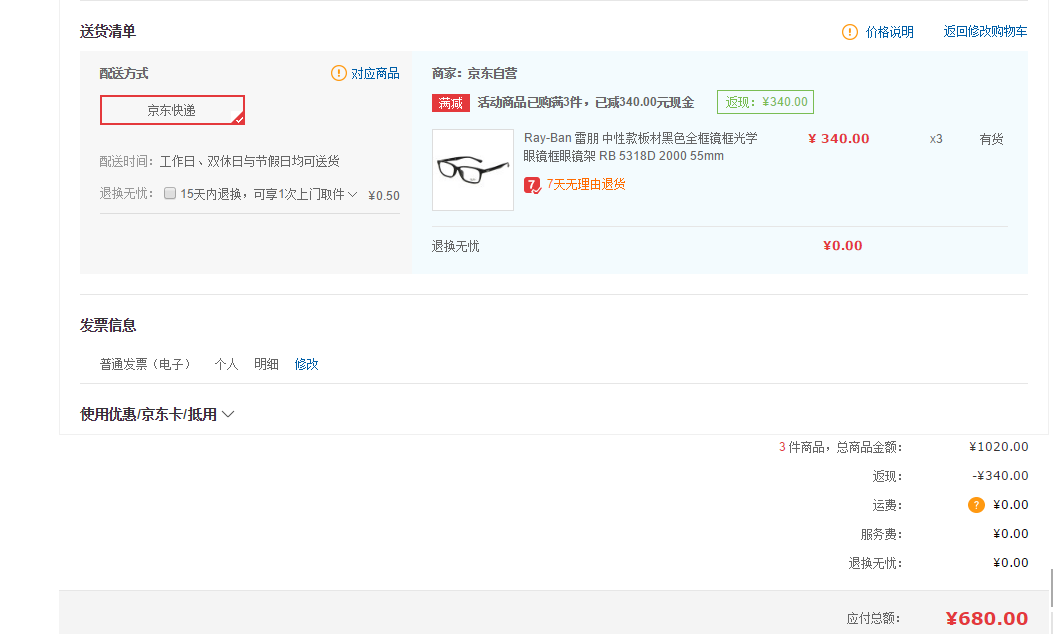Go back via 返回修改购物车 link
The height and width of the screenshot is (634, 1053).
pyautogui.click(x=985, y=32)
